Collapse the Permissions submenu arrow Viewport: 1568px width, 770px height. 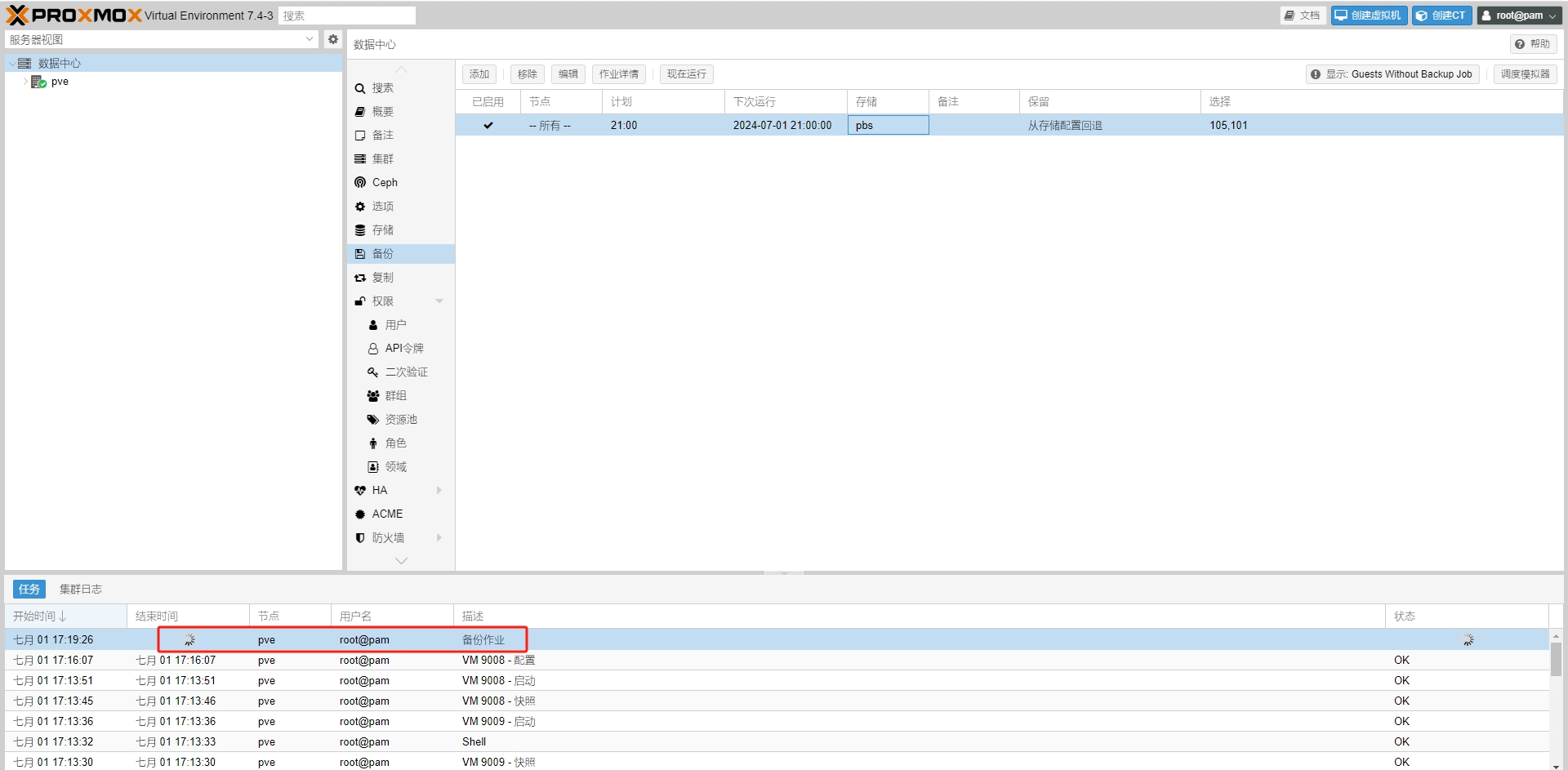tap(439, 301)
